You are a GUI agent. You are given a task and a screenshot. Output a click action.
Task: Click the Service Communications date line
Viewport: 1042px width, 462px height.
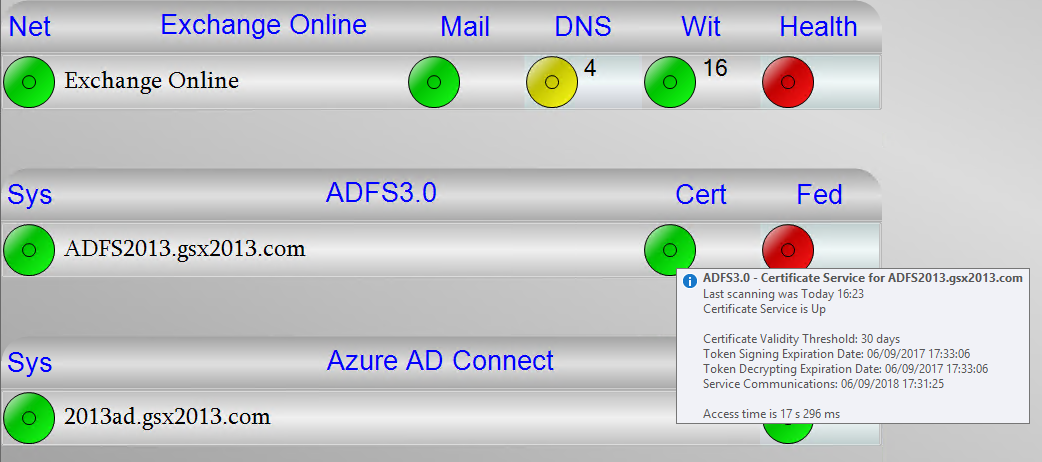(x=824, y=384)
